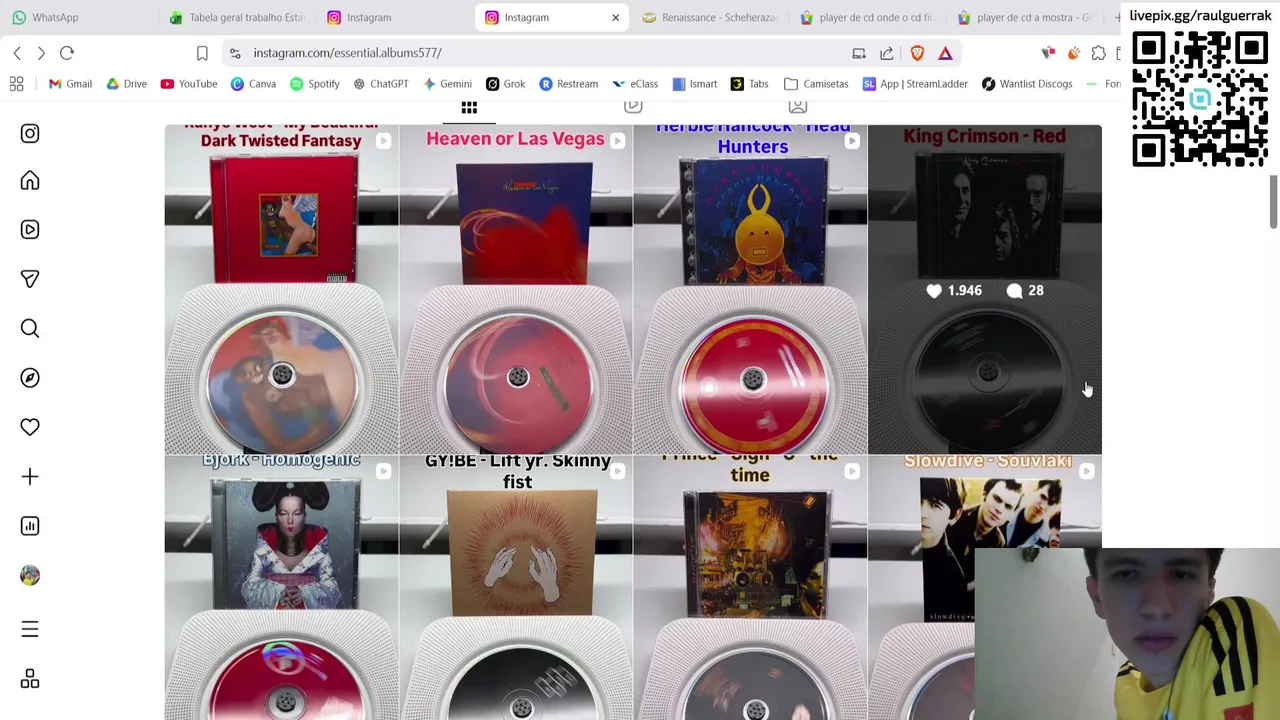Viewport: 1280px width, 720px height.
Task: Open the Search magnifier in the sidebar
Action: tap(30, 328)
